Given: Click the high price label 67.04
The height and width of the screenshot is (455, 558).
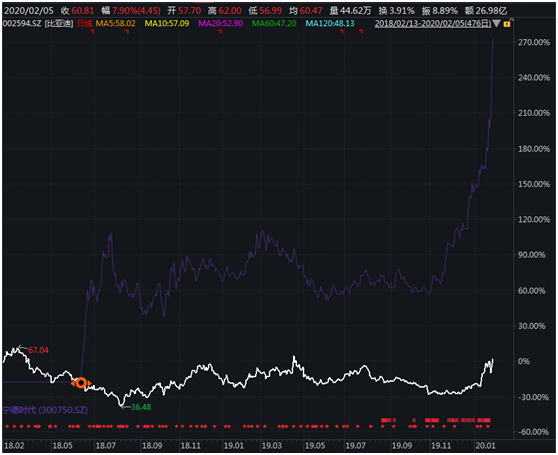Looking at the screenshot, I should click(x=38, y=350).
